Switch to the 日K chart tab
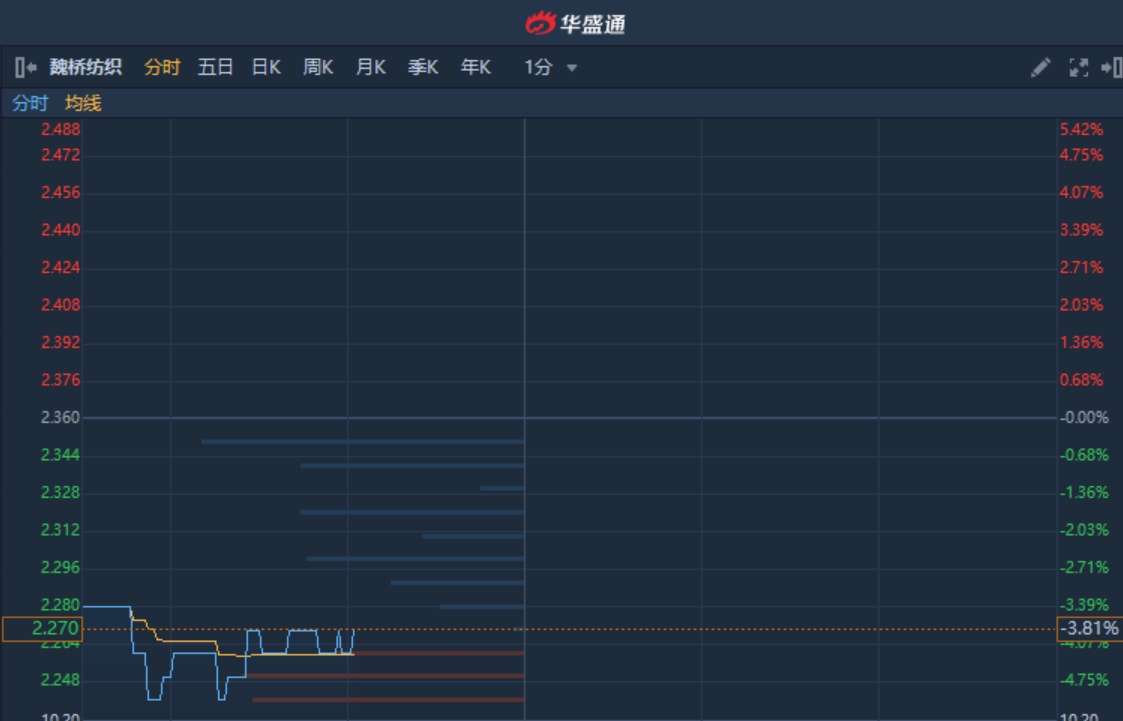The width and height of the screenshot is (1123, 721). [x=266, y=68]
